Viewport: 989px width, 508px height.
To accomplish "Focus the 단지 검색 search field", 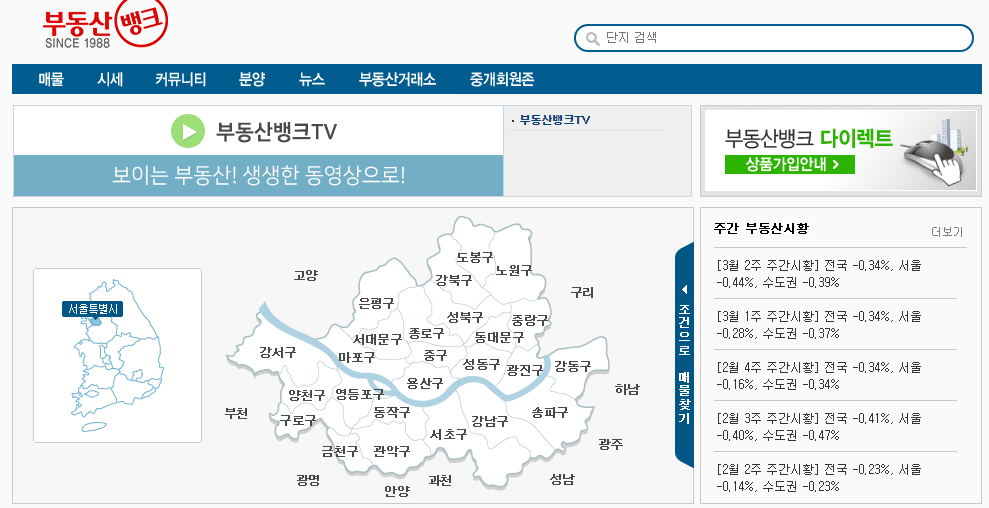I will (x=774, y=38).
